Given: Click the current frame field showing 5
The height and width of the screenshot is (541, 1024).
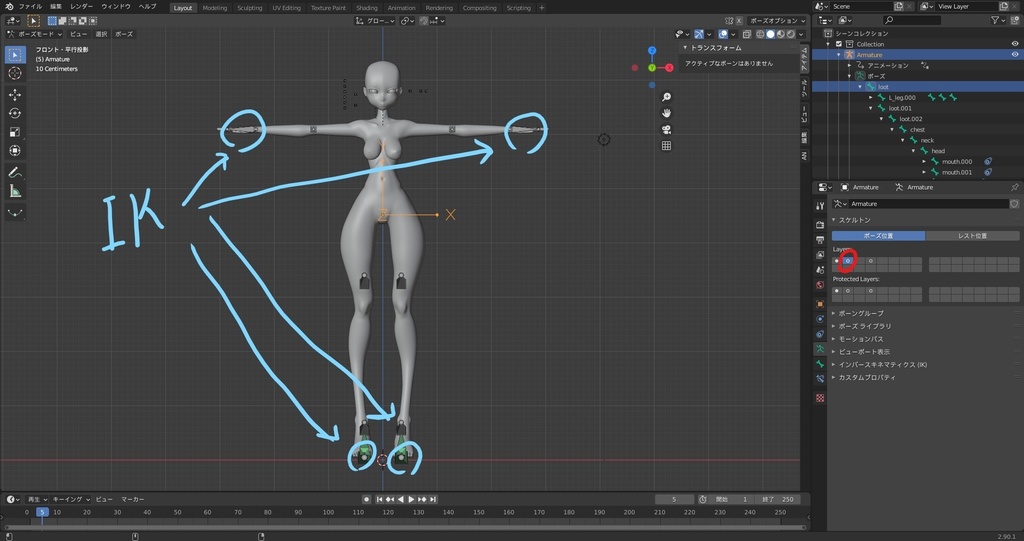Looking at the screenshot, I should pyautogui.click(x=674, y=499).
